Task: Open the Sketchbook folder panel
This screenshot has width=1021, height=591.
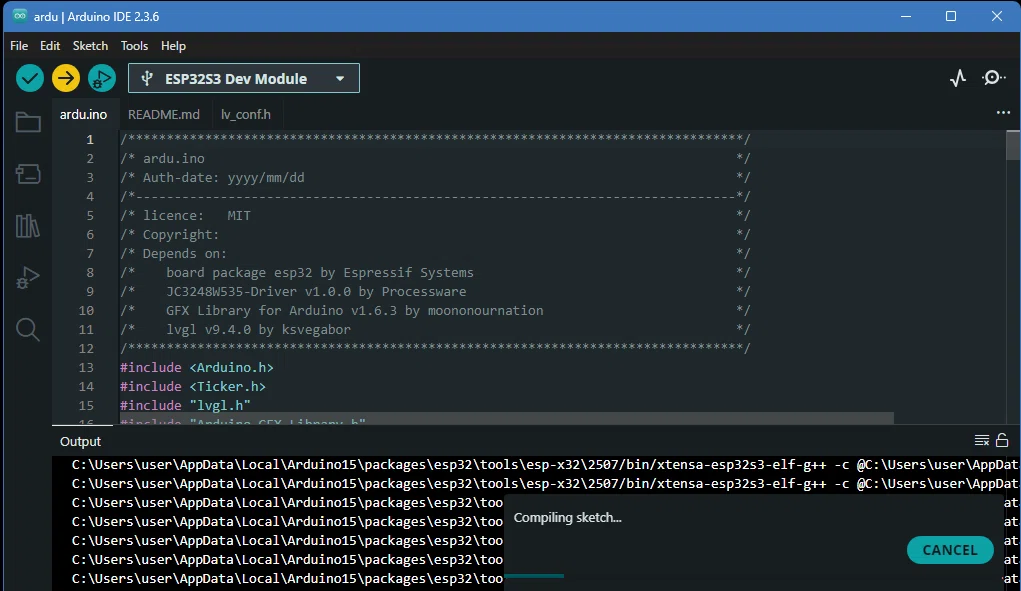Action: coord(28,122)
